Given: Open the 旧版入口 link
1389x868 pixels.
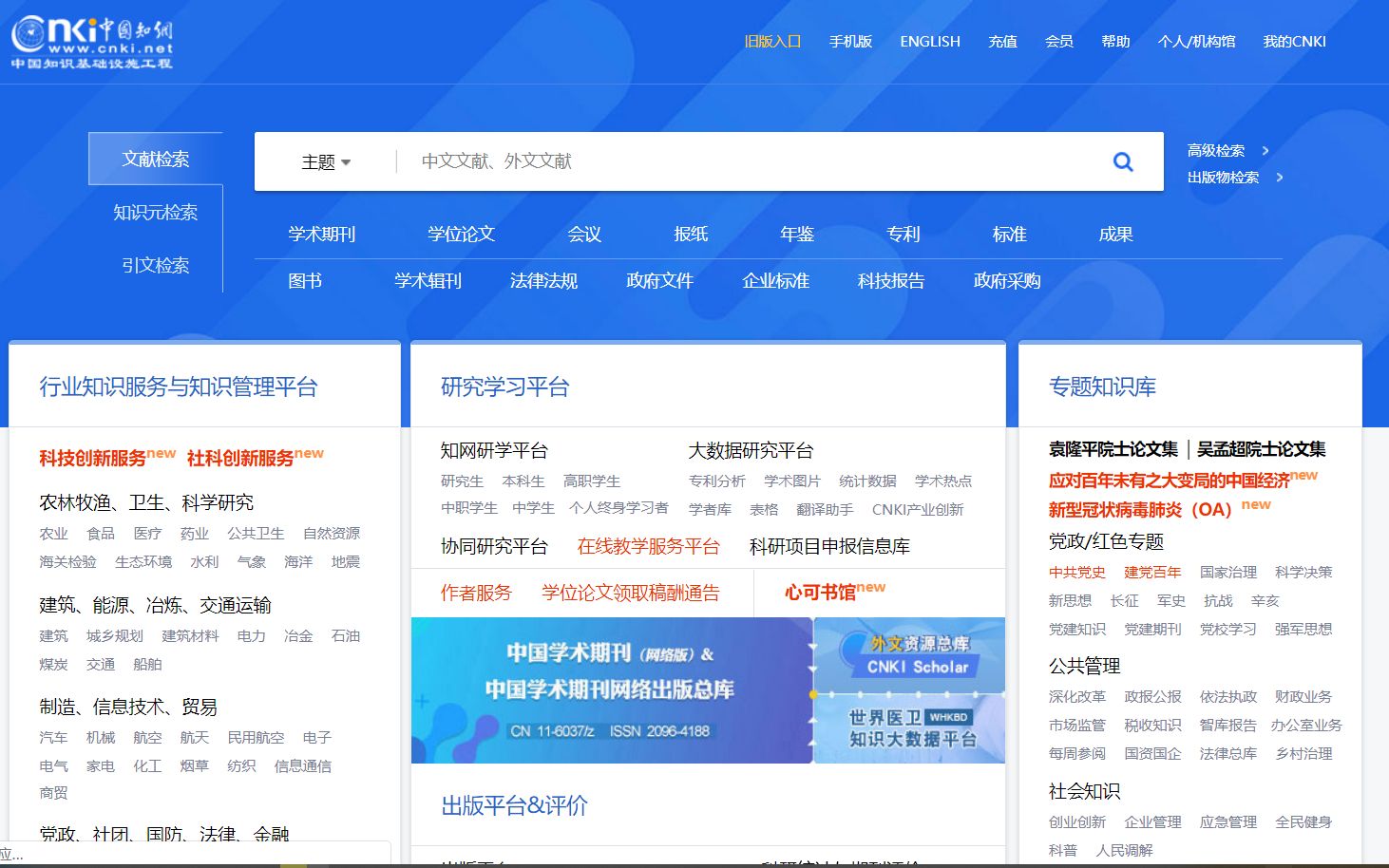Looking at the screenshot, I should [772, 42].
